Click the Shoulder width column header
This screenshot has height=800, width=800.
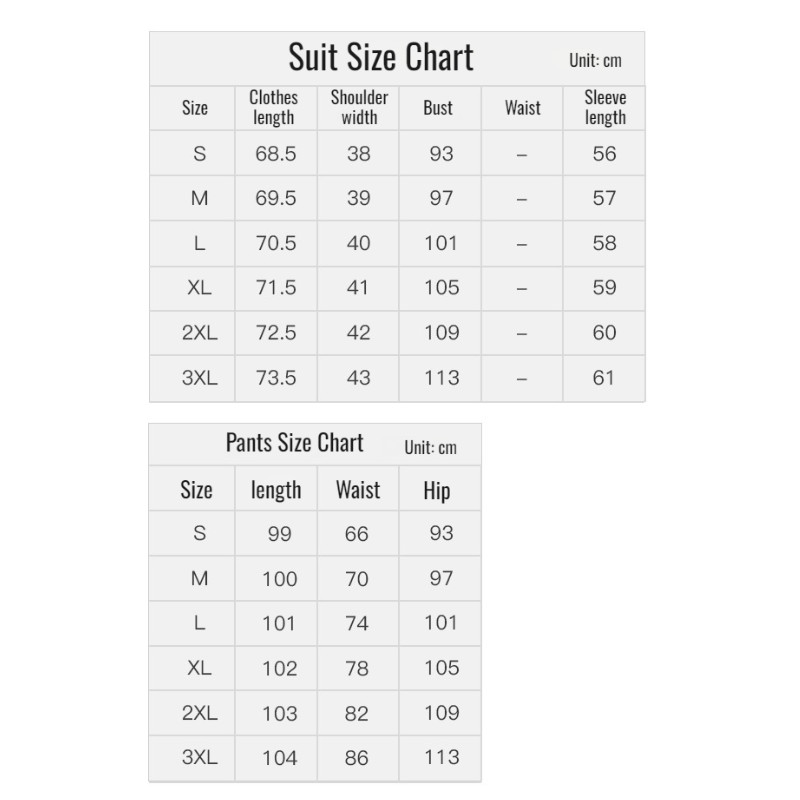click(359, 107)
